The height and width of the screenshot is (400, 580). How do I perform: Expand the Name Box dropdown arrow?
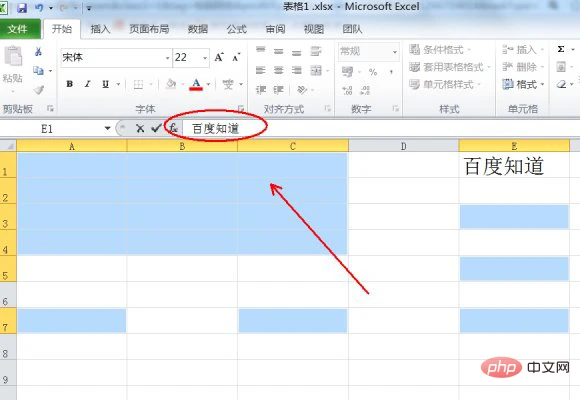click(107, 128)
